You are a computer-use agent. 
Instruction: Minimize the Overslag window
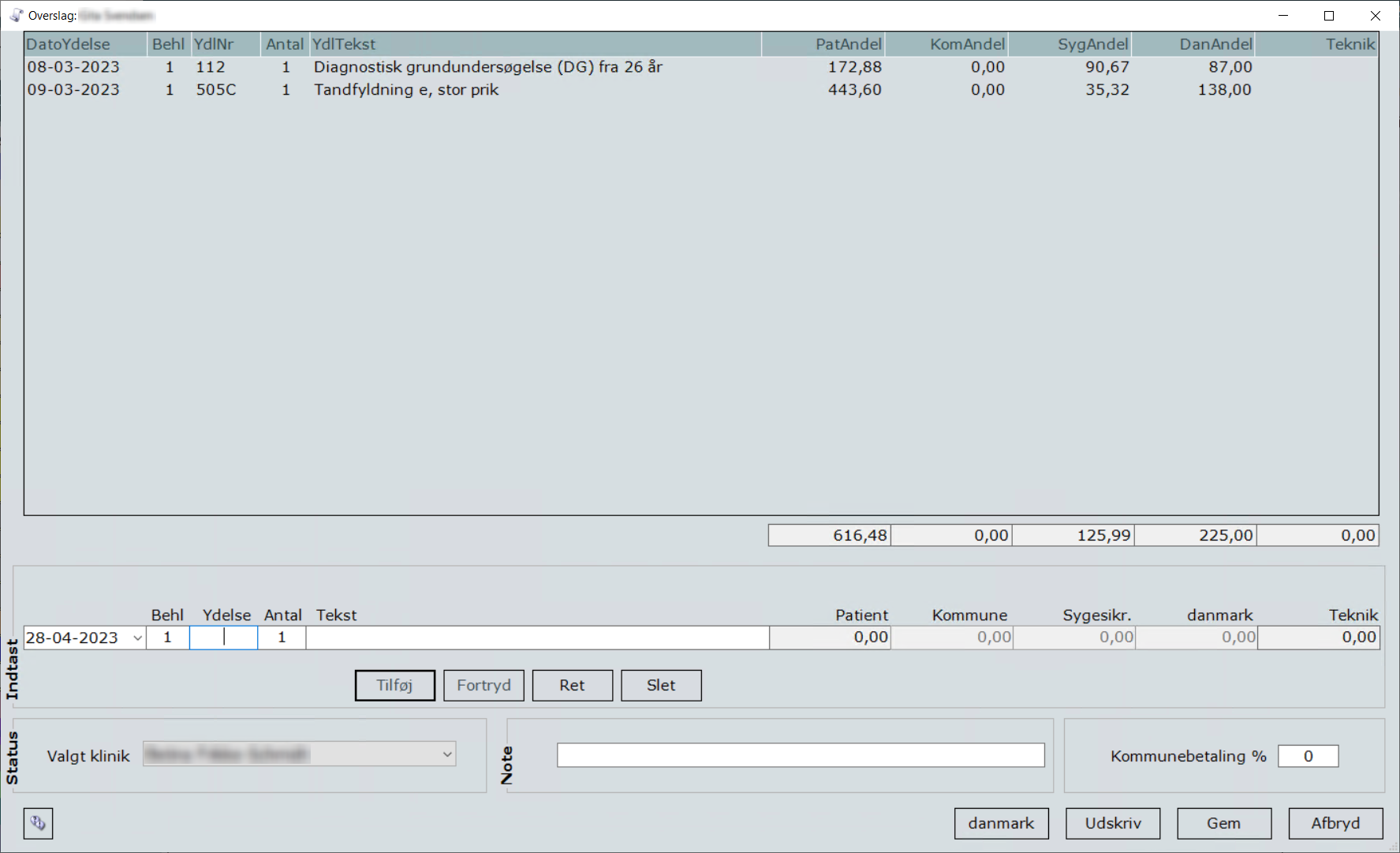(1283, 16)
